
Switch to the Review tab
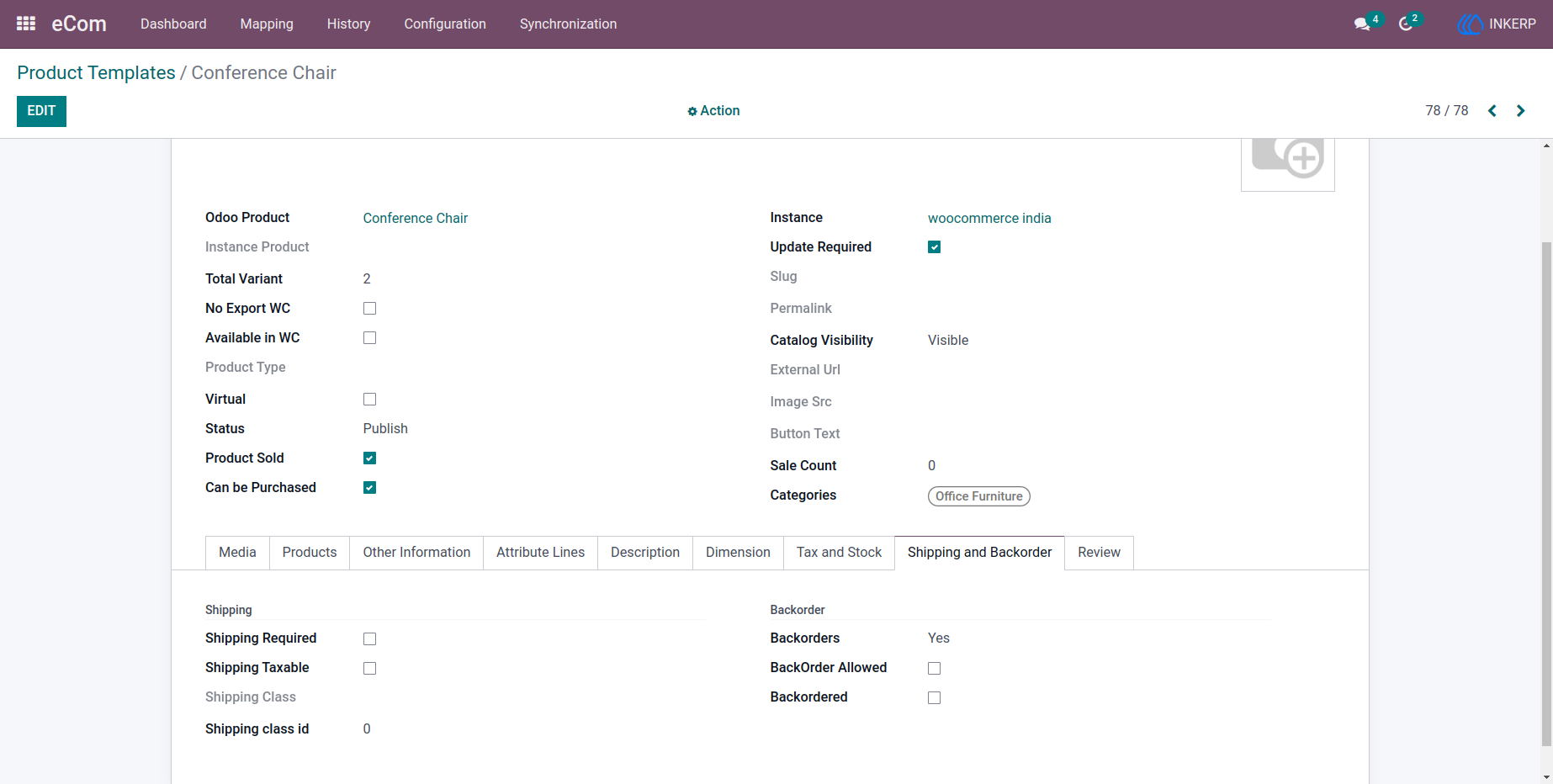pos(1099,553)
